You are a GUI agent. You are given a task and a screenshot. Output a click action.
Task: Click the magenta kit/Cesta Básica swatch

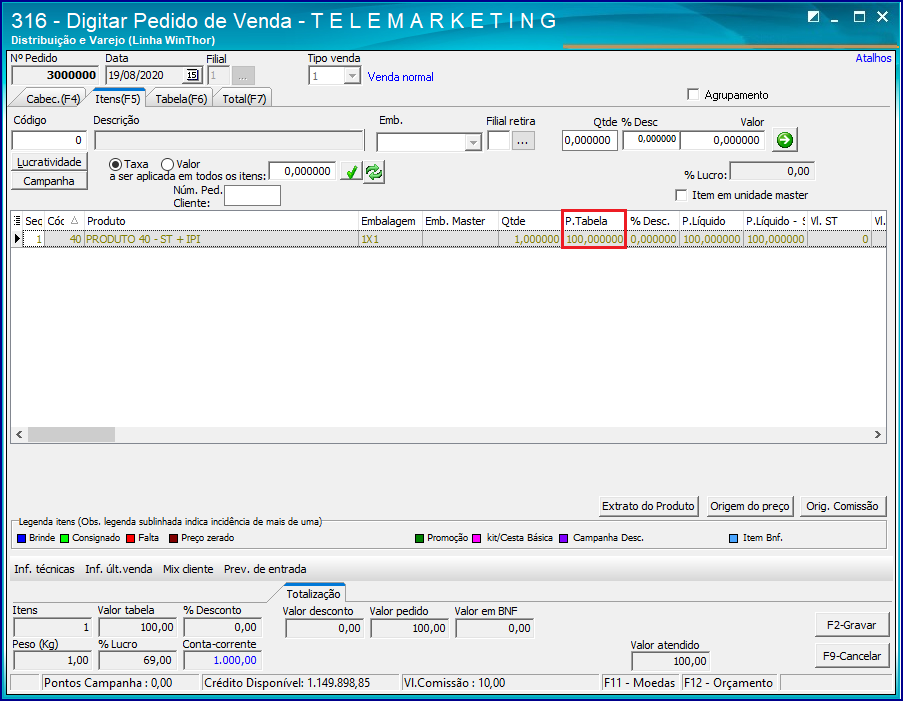[477, 539]
